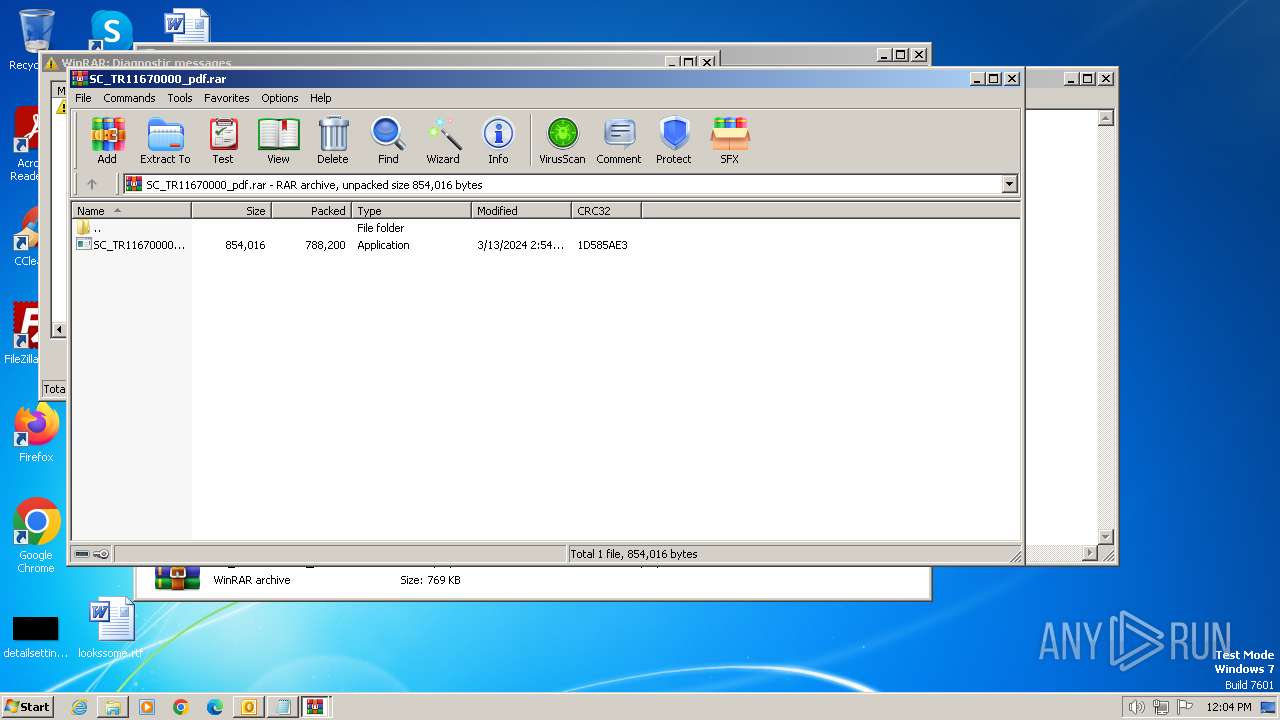Switch to Notepad taskbar button
Screen dimensions: 1280x720
coord(282,707)
